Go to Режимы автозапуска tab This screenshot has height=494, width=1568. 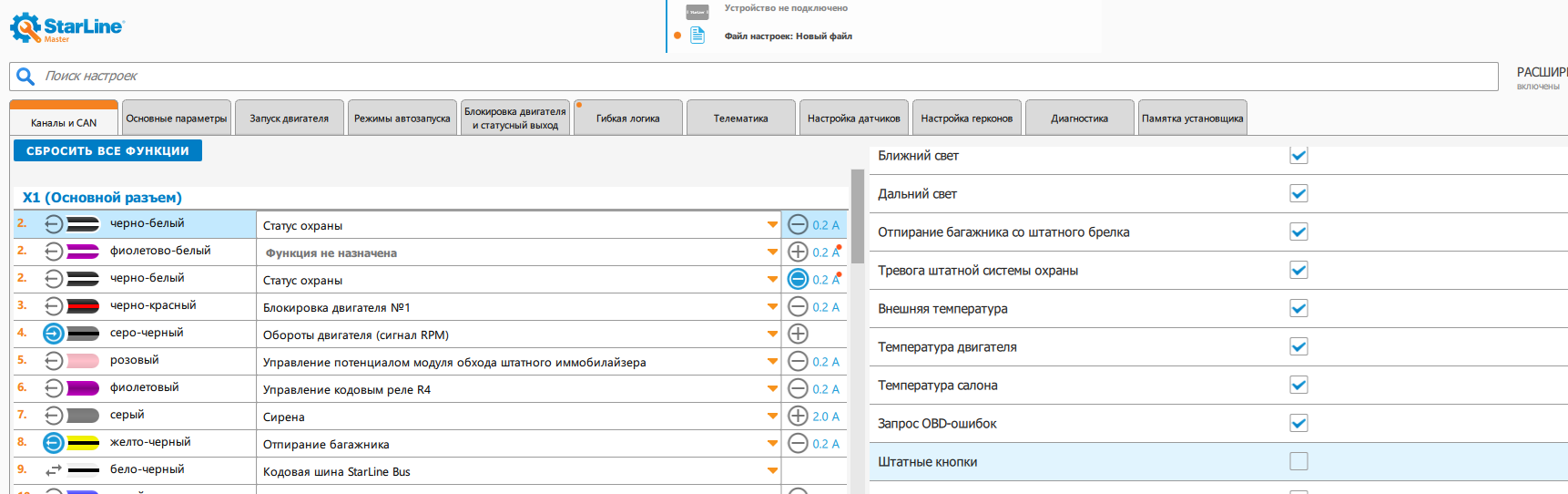coord(402,118)
